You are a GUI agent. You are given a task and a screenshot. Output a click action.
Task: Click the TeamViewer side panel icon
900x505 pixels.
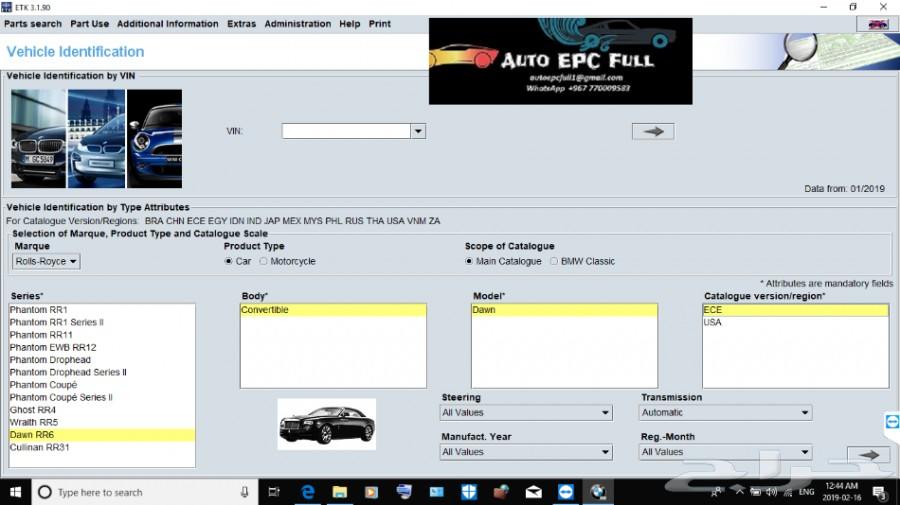(892, 422)
